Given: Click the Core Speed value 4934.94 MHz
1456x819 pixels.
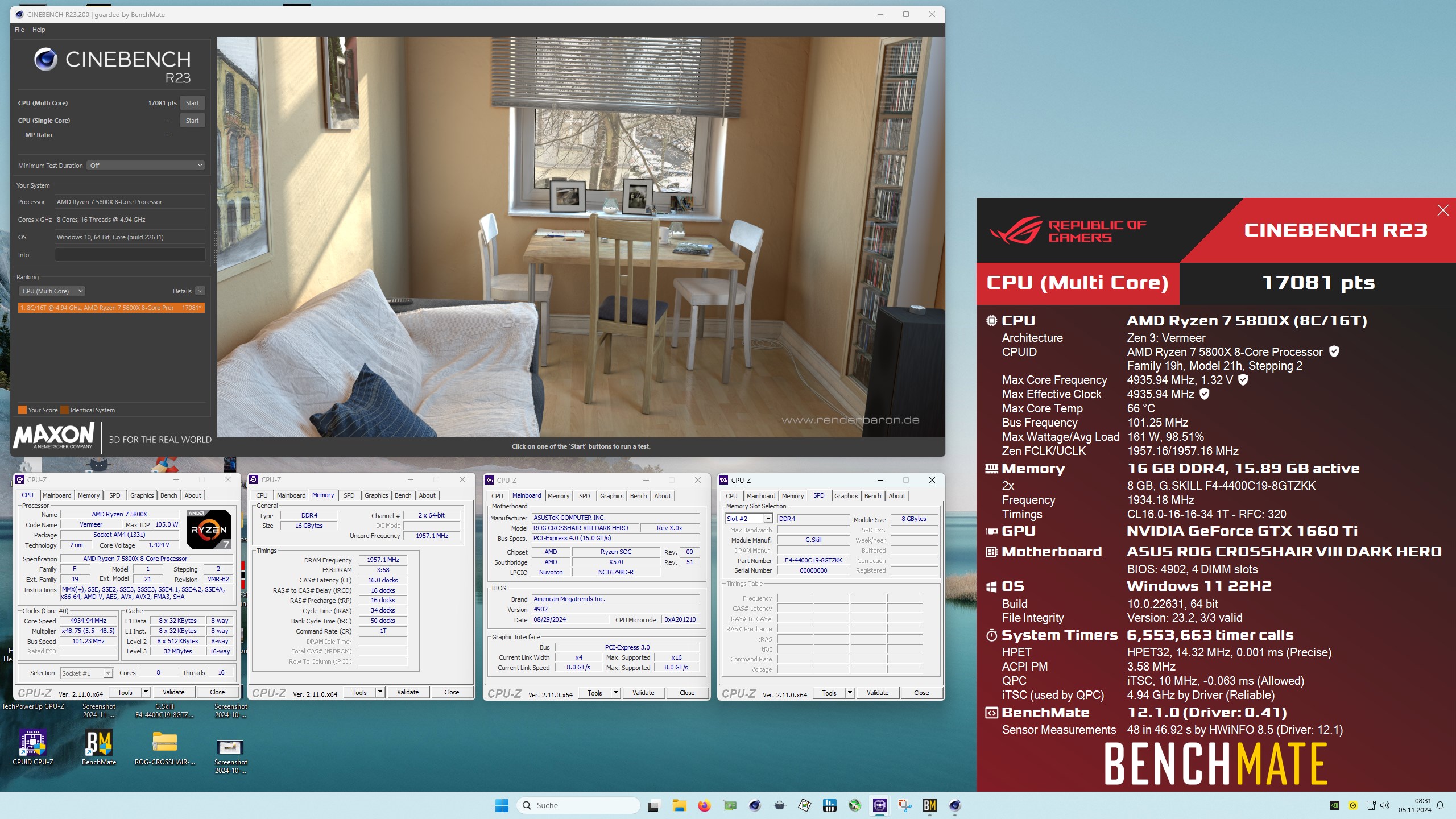Looking at the screenshot, I should point(88,621).
